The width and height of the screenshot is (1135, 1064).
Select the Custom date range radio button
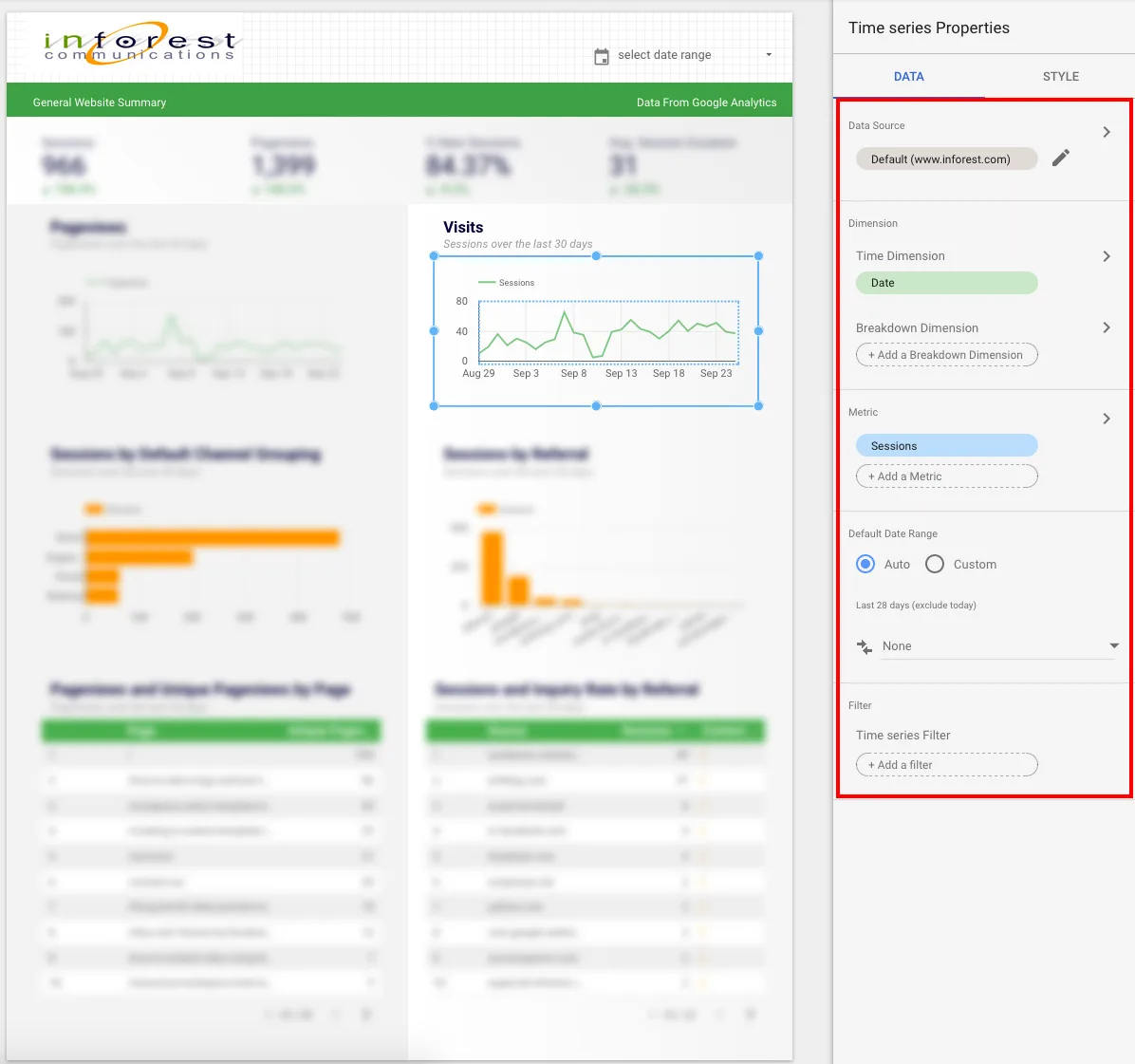pos(935,564)
